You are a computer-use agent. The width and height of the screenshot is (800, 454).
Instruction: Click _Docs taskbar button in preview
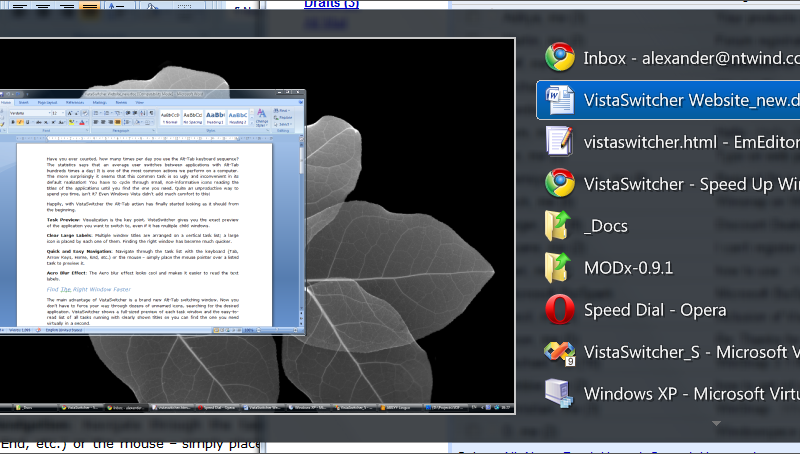coord(33,408)
